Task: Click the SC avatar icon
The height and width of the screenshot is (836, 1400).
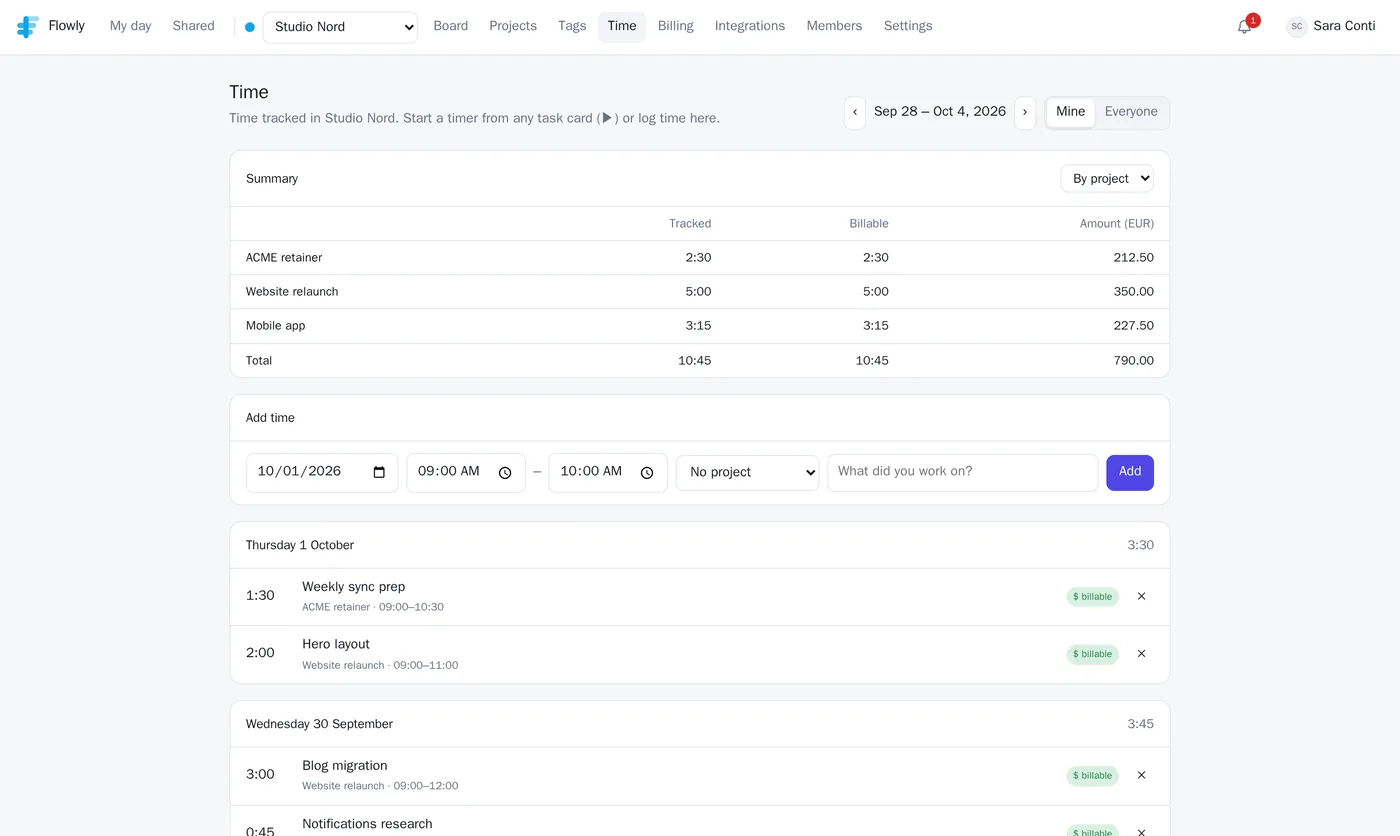Action: click(x=1297, y=27)
